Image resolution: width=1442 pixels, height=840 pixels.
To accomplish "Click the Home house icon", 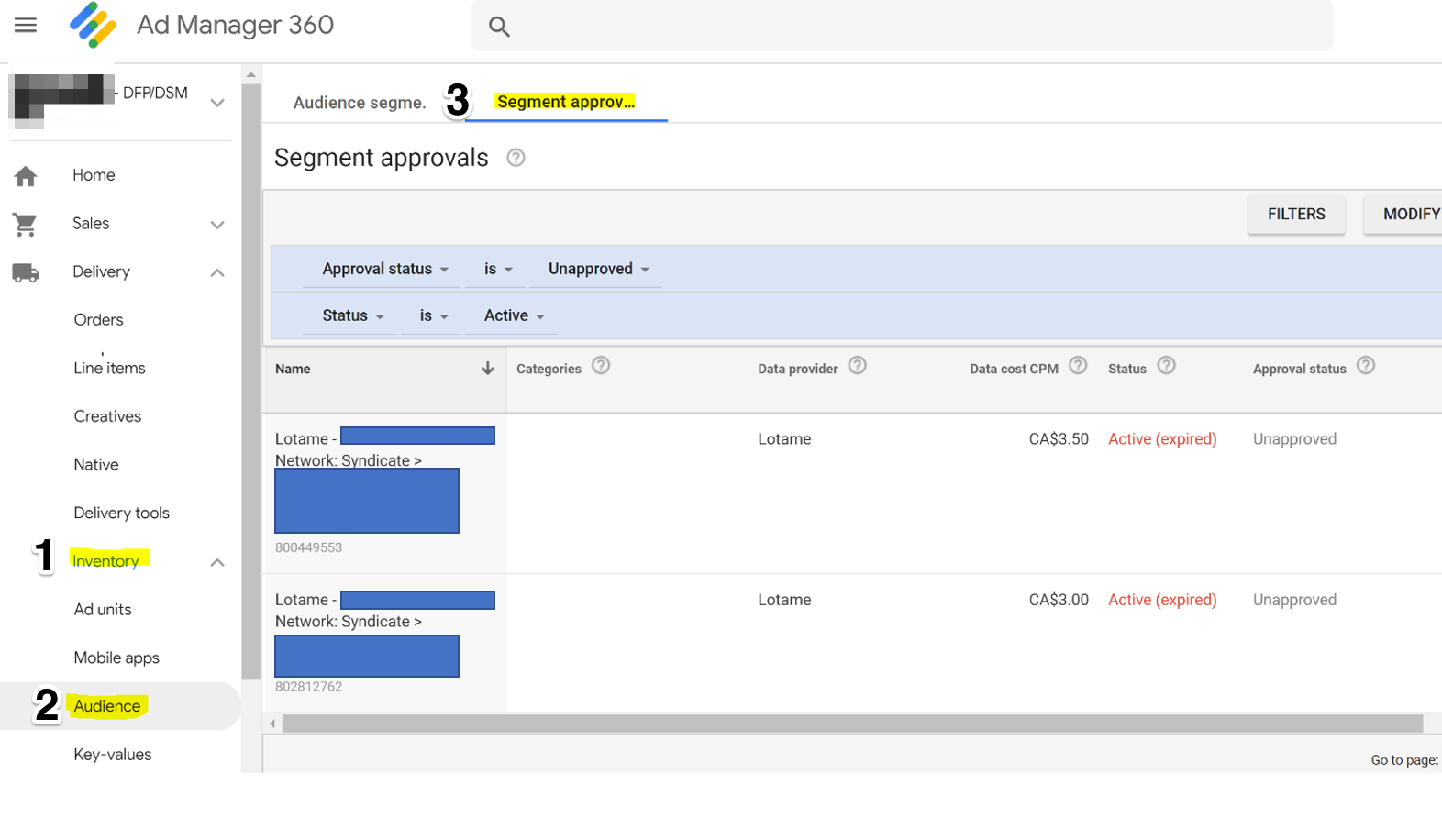I will [x=26, y=176].
